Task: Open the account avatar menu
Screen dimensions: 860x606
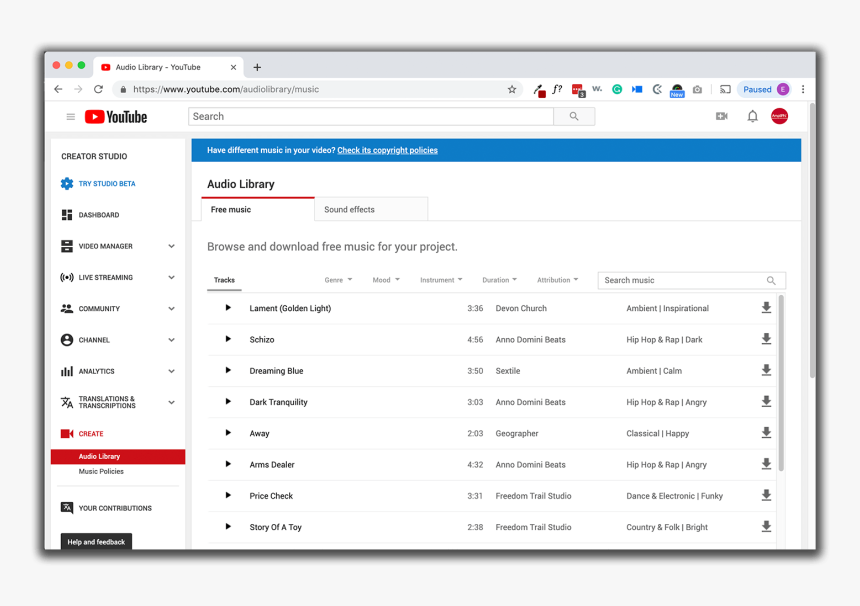Action: pos(779,116)
